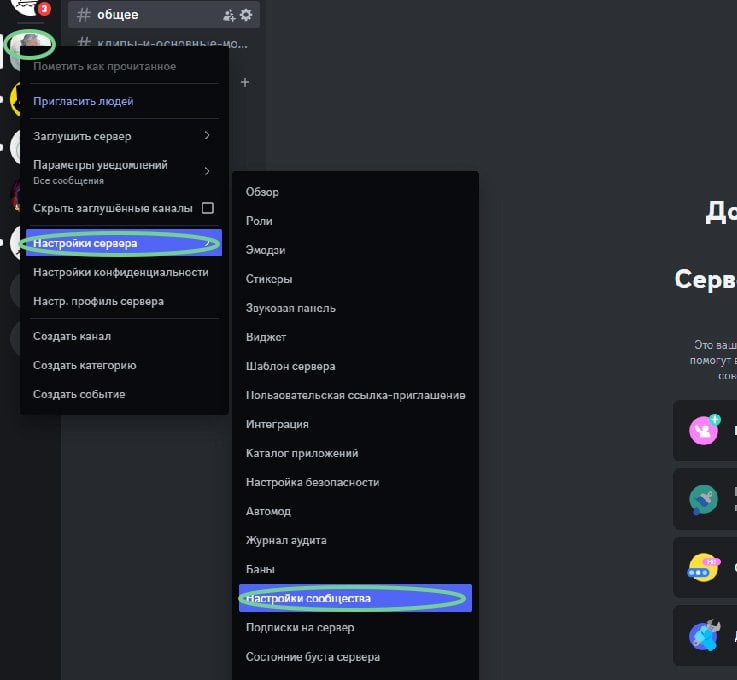Open Журнал аудита
737x680 pixels.
point(355,540)
